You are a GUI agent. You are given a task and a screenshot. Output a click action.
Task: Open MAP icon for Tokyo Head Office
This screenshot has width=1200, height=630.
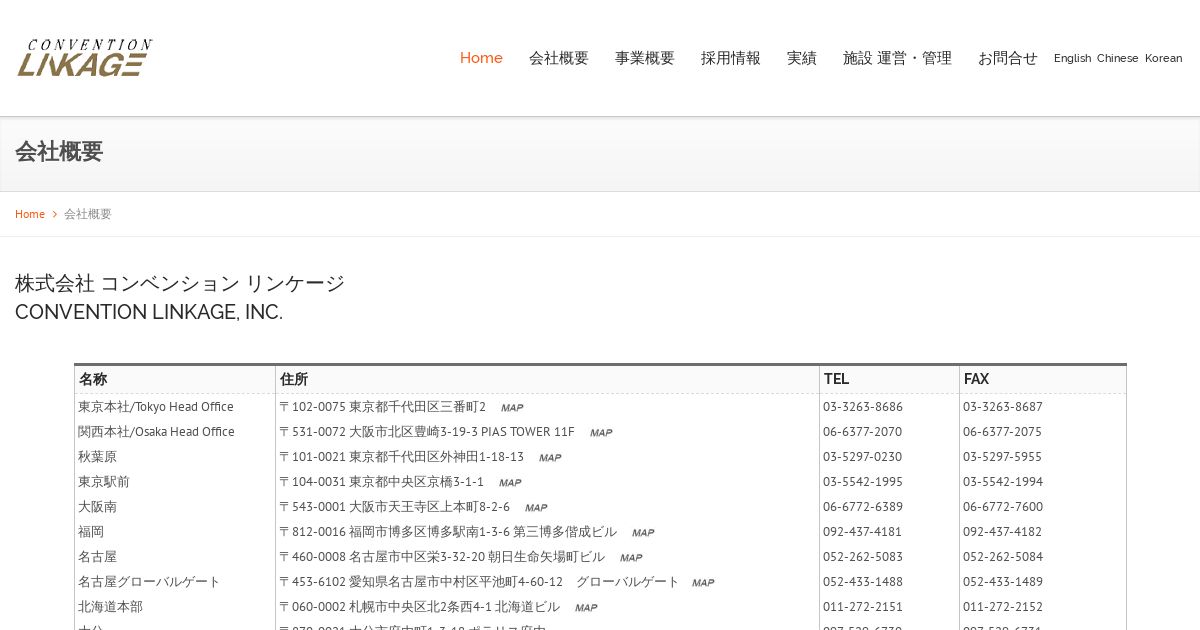tap(512, 408)
